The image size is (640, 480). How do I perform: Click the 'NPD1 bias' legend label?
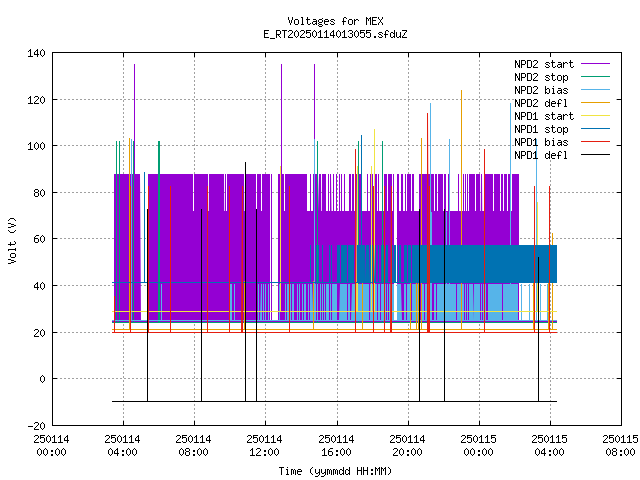(x=541, y=142)
